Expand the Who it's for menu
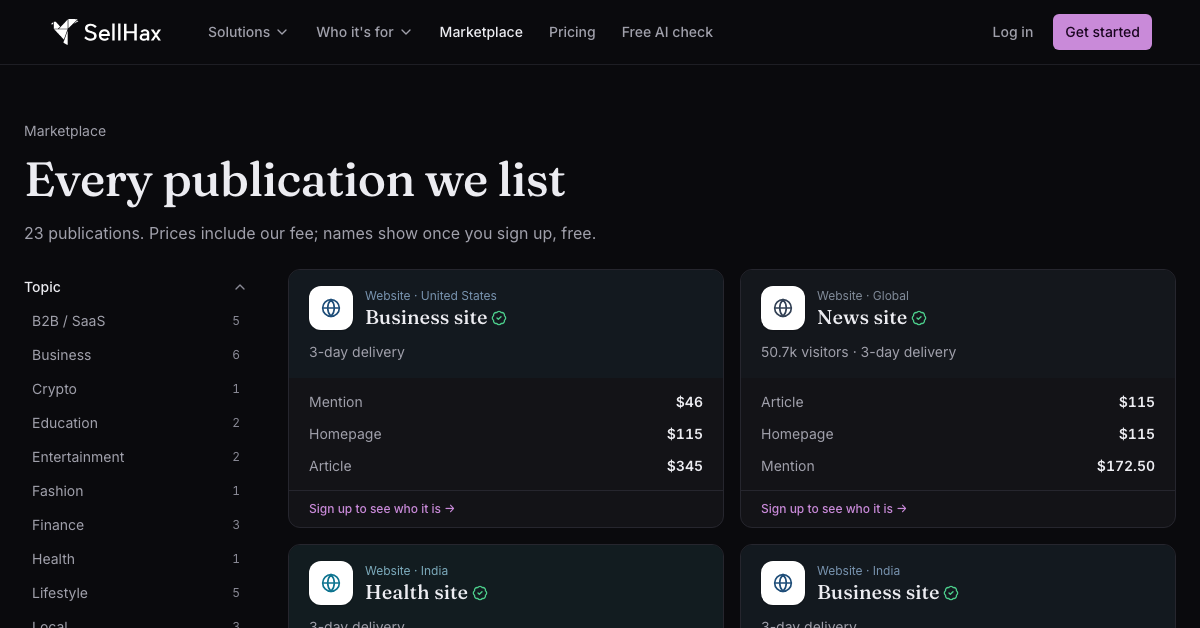 coord(364,32)
